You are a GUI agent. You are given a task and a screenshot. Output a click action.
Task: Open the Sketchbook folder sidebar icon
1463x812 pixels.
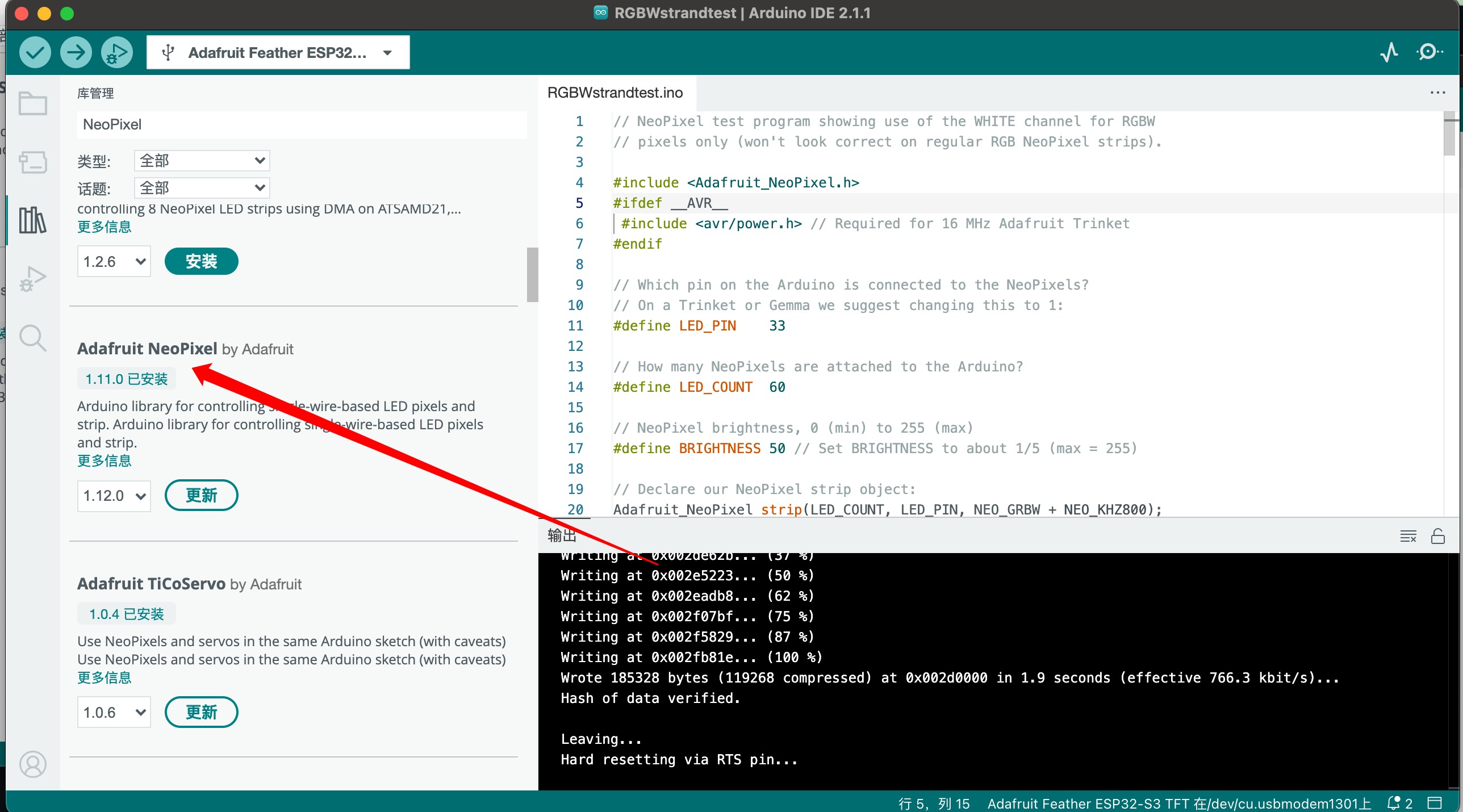pyautogui.click(x=33, y=103)
